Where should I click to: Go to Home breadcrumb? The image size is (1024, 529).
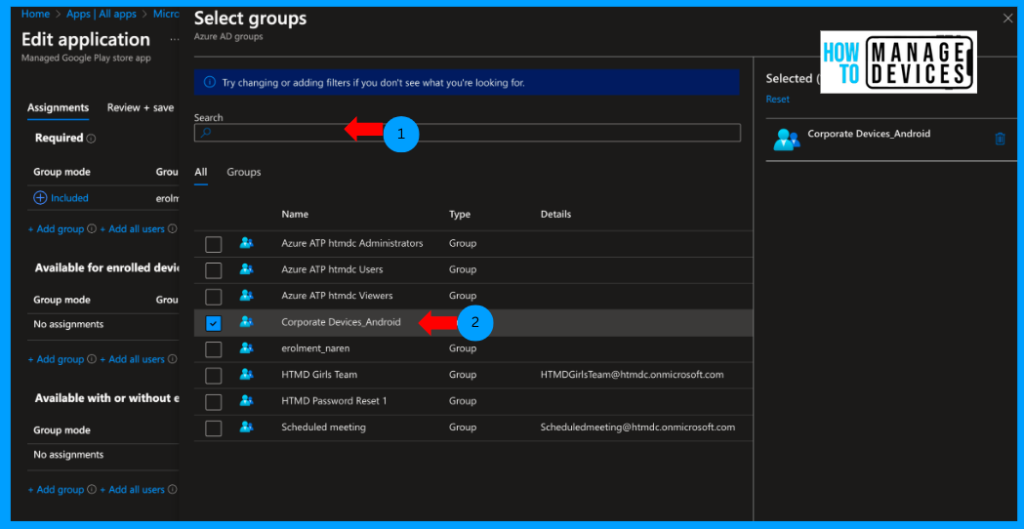click(x=35, y=14)
